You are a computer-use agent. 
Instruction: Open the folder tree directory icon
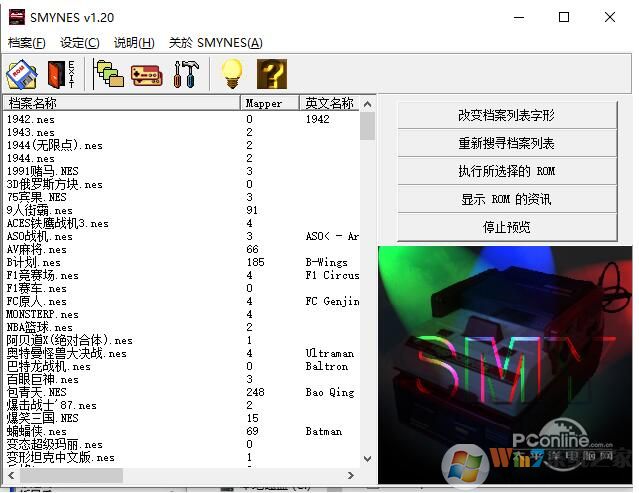tap(108, 74)
